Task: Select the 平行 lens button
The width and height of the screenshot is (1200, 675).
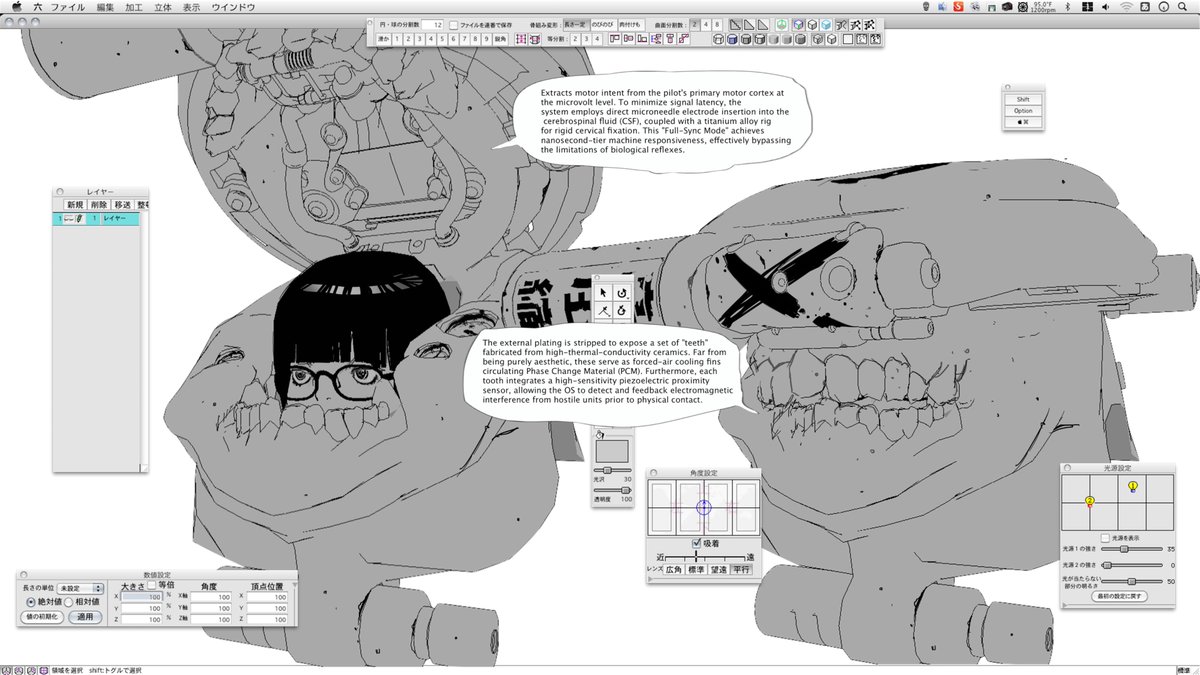Action: coord(741,569)
